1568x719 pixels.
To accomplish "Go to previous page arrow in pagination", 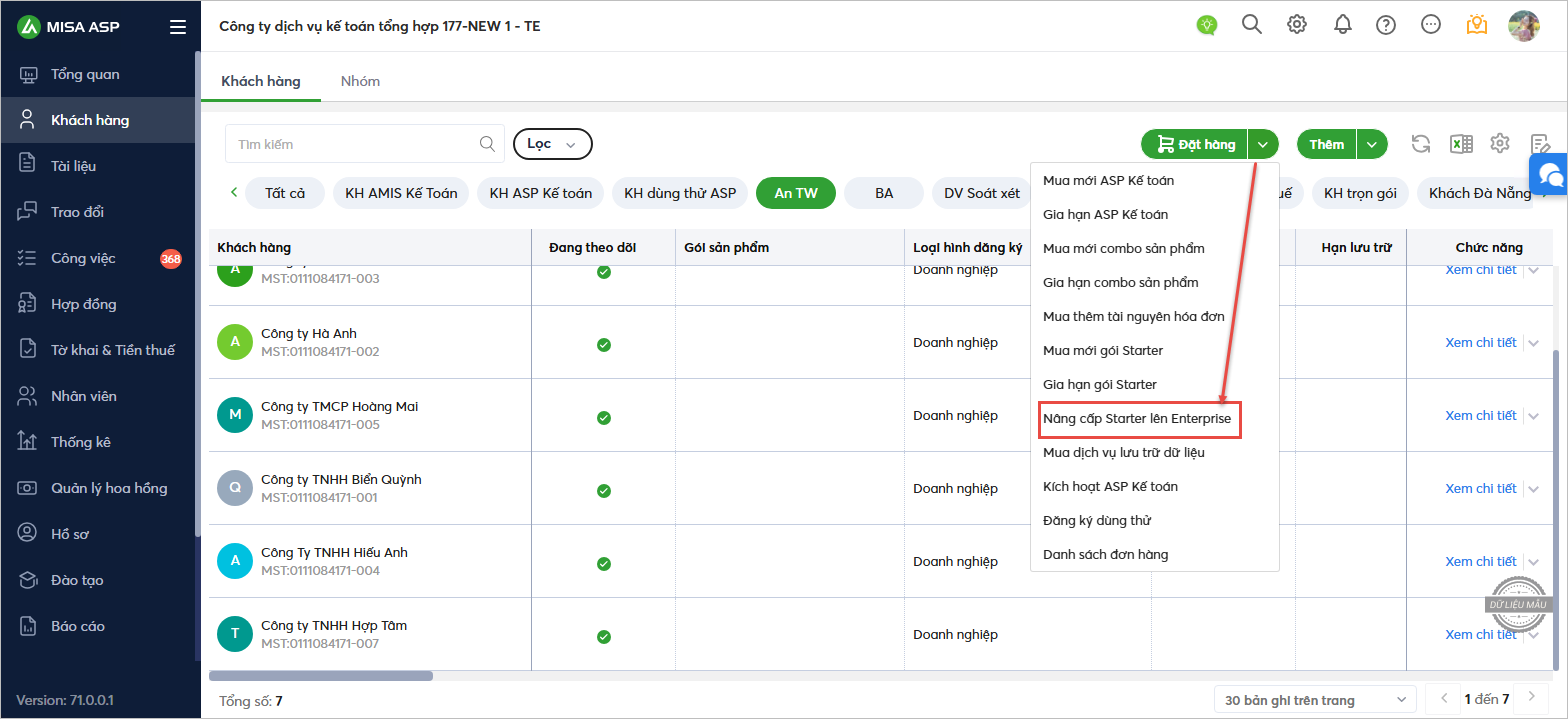I will point(1442,698).
